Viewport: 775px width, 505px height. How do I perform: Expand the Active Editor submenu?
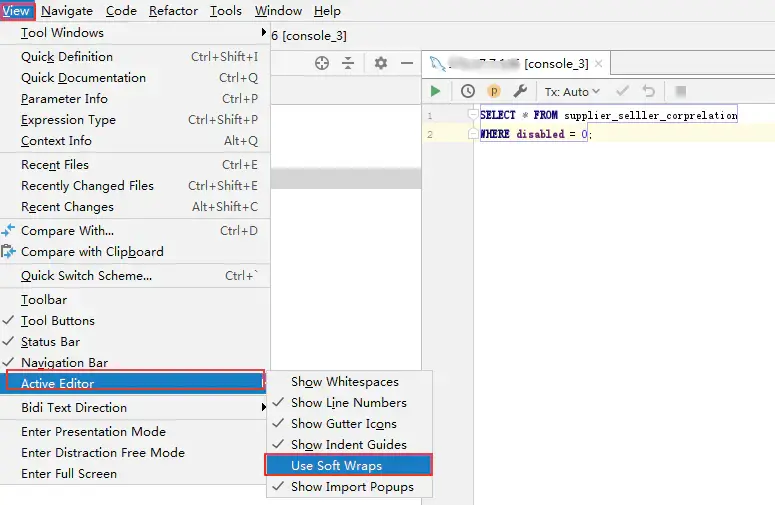pyautogui.click(x=134, y=383)
